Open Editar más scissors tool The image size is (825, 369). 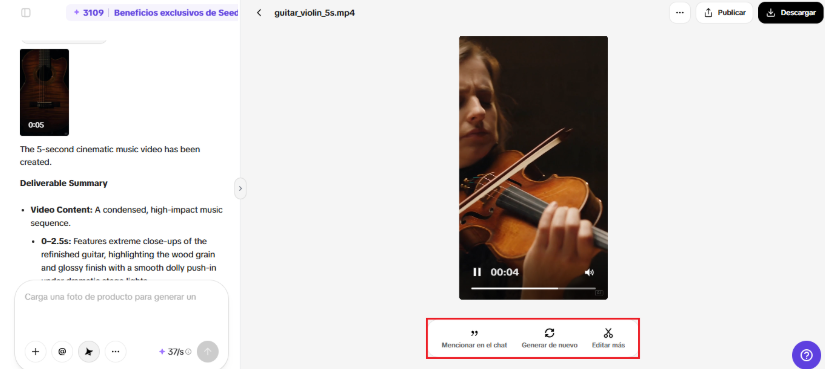coord(608,338)
